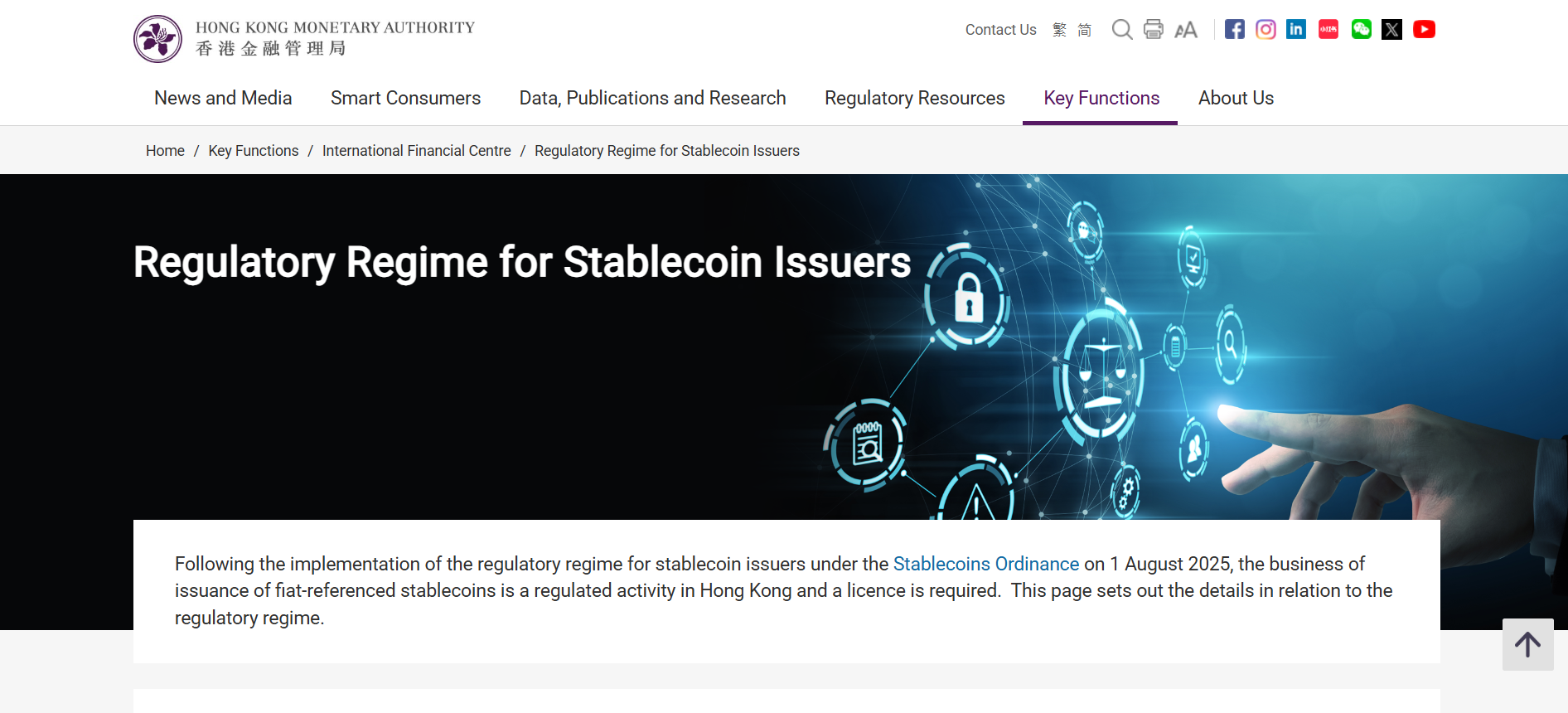Click the print page icon
1568x713 pixels.
[x=1153, y=29]
